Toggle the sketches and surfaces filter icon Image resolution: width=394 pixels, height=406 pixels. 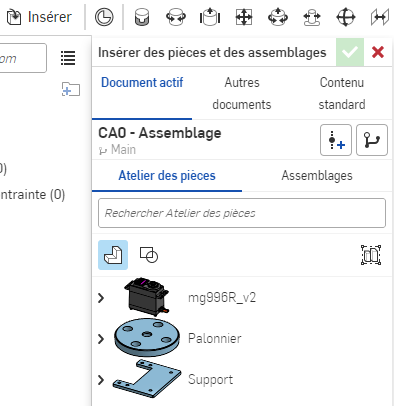(x=149, y=255)
